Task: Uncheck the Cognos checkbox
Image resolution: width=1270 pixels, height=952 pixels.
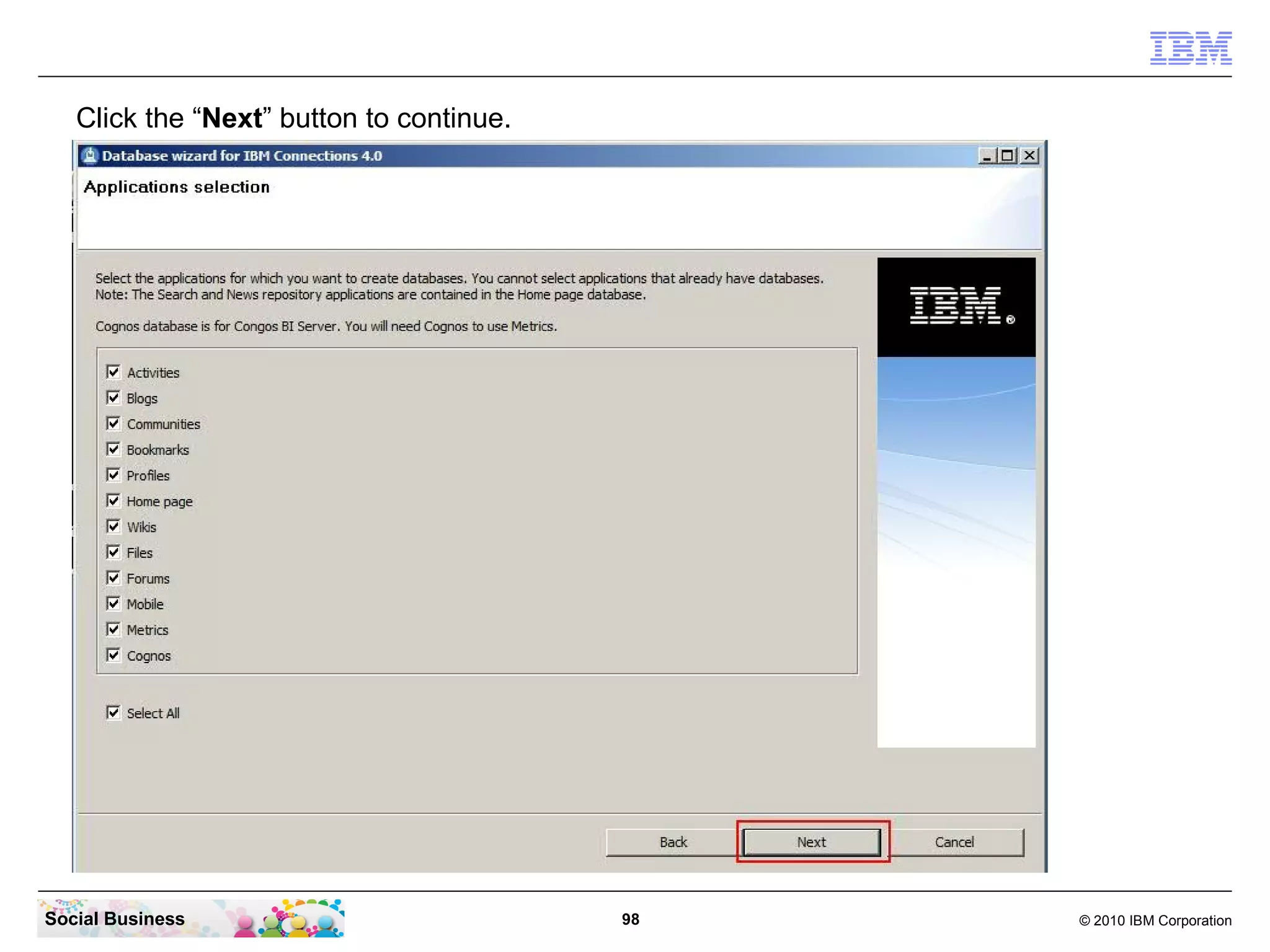Action: coord(113,655)
